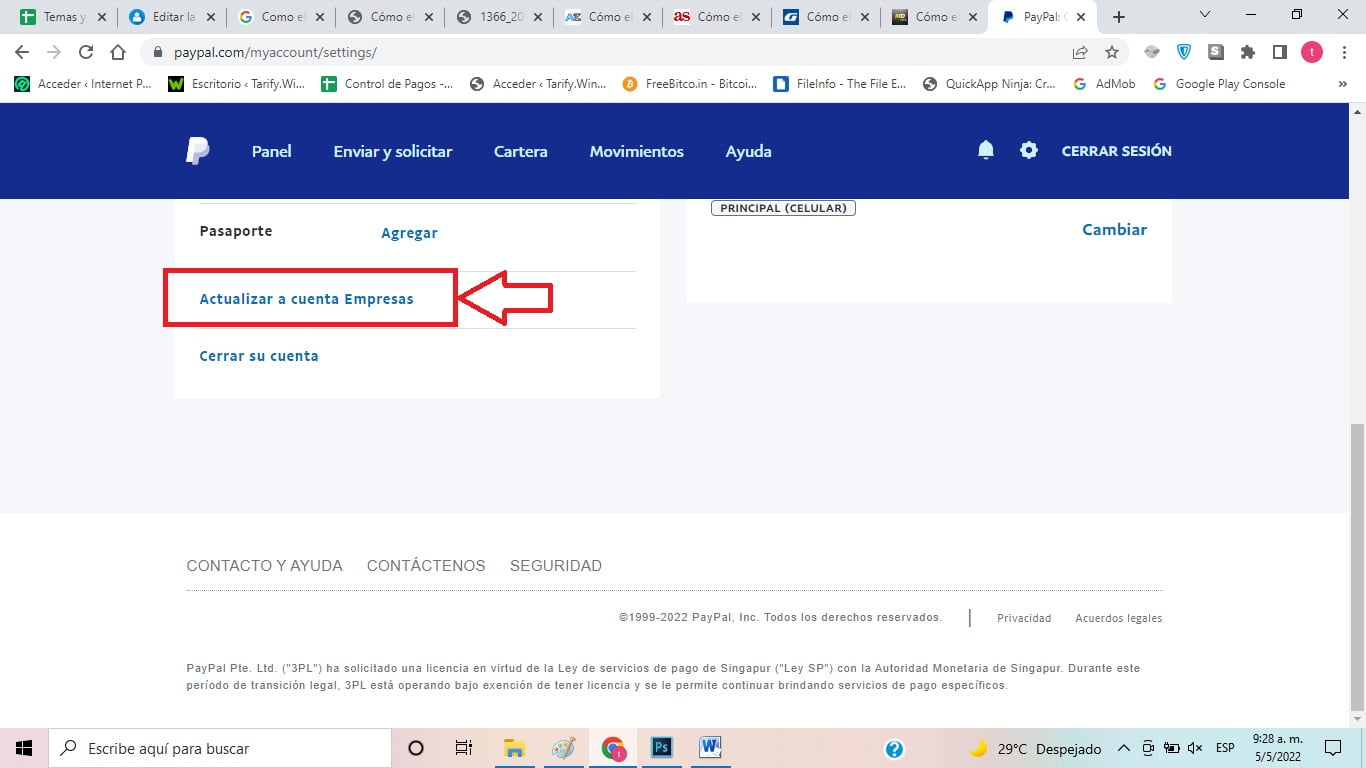Open a new browser tab with plus
Viewport: 1366px width, 768px height.
[1119, 17]
